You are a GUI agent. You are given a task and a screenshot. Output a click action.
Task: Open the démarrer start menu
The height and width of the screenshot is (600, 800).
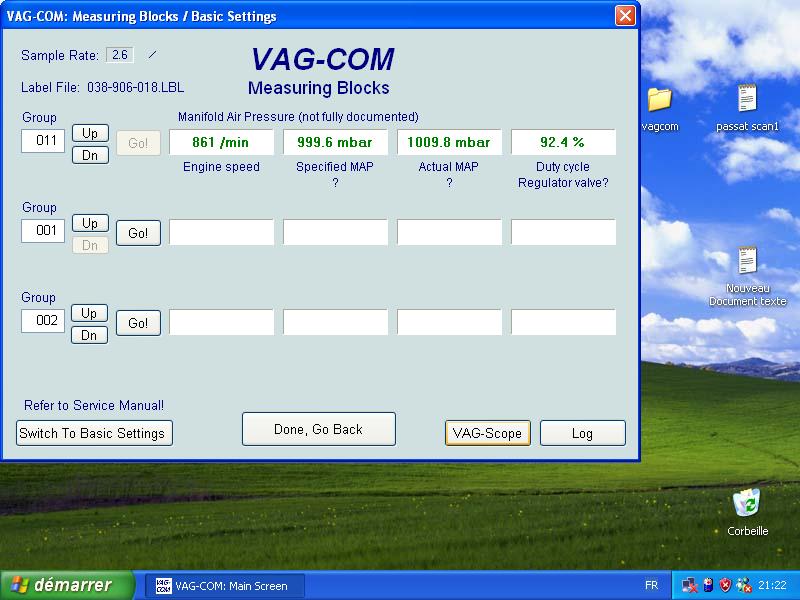pos(67,585)
